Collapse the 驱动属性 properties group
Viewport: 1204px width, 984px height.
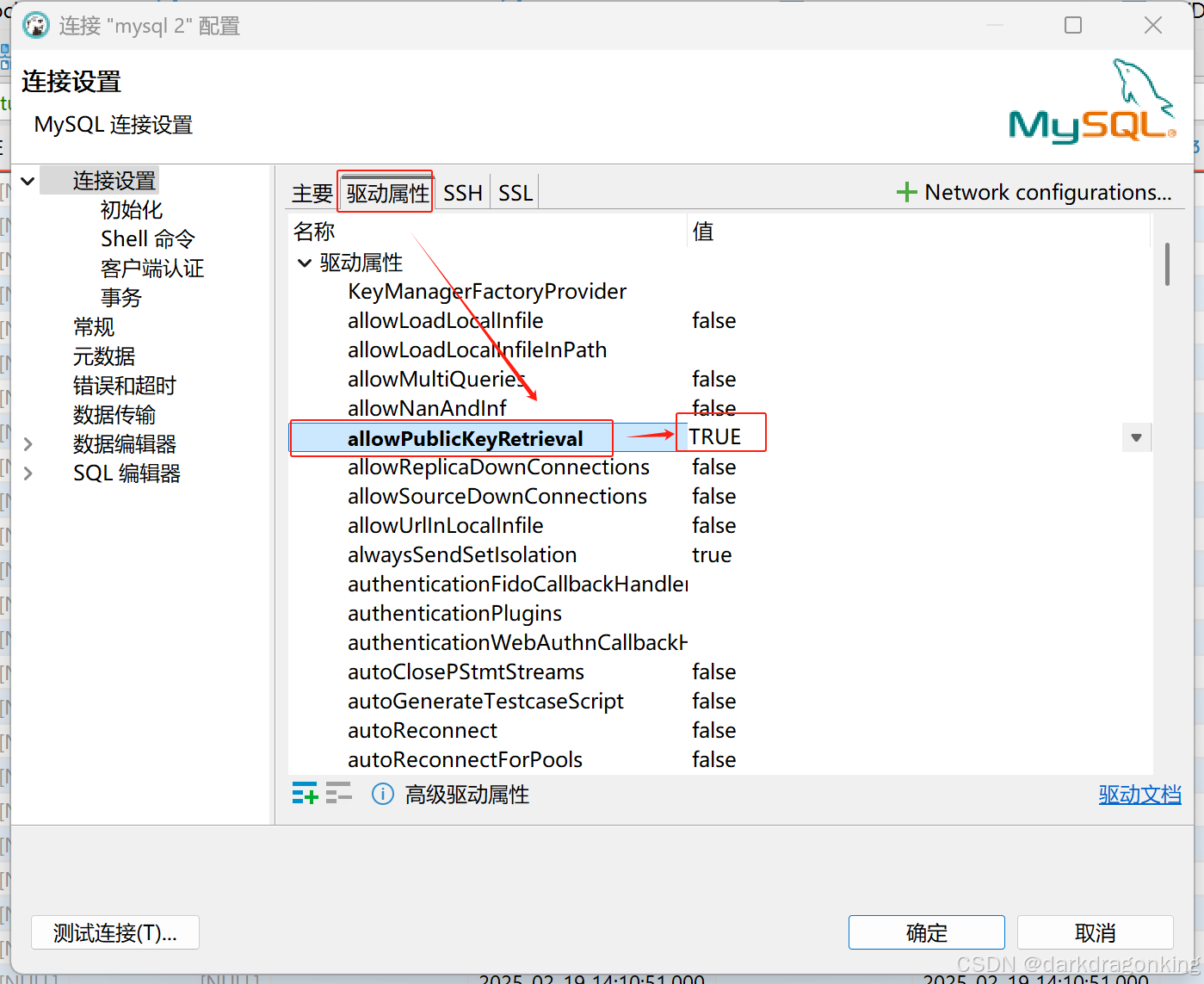click(304, 263)
